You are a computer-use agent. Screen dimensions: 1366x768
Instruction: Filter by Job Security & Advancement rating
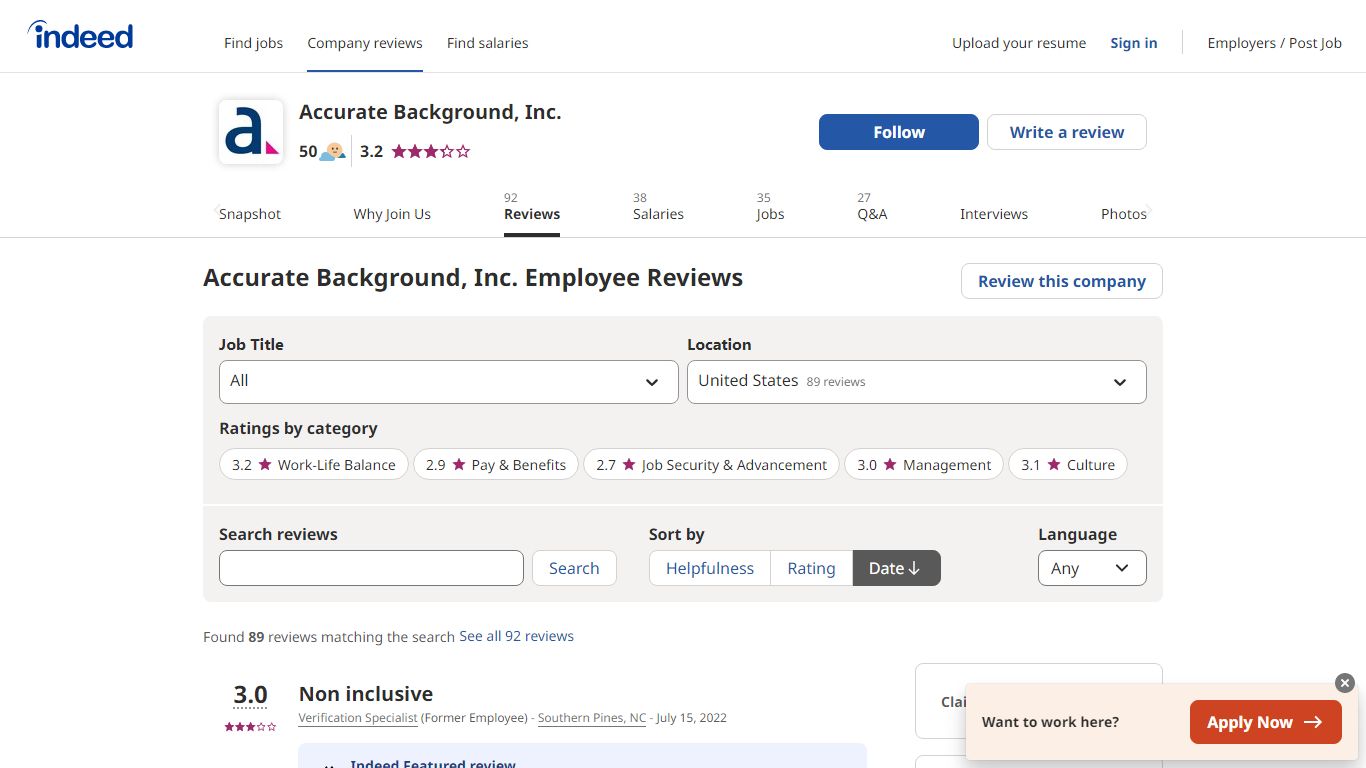coord(711,465)
